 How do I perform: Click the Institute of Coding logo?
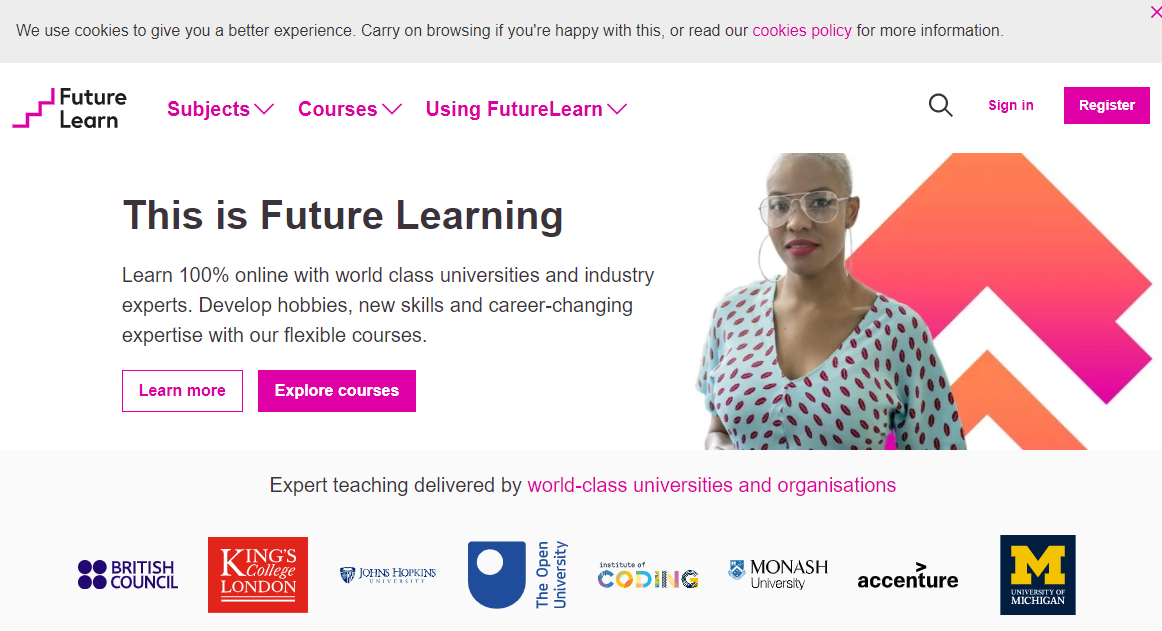(647, 575)
